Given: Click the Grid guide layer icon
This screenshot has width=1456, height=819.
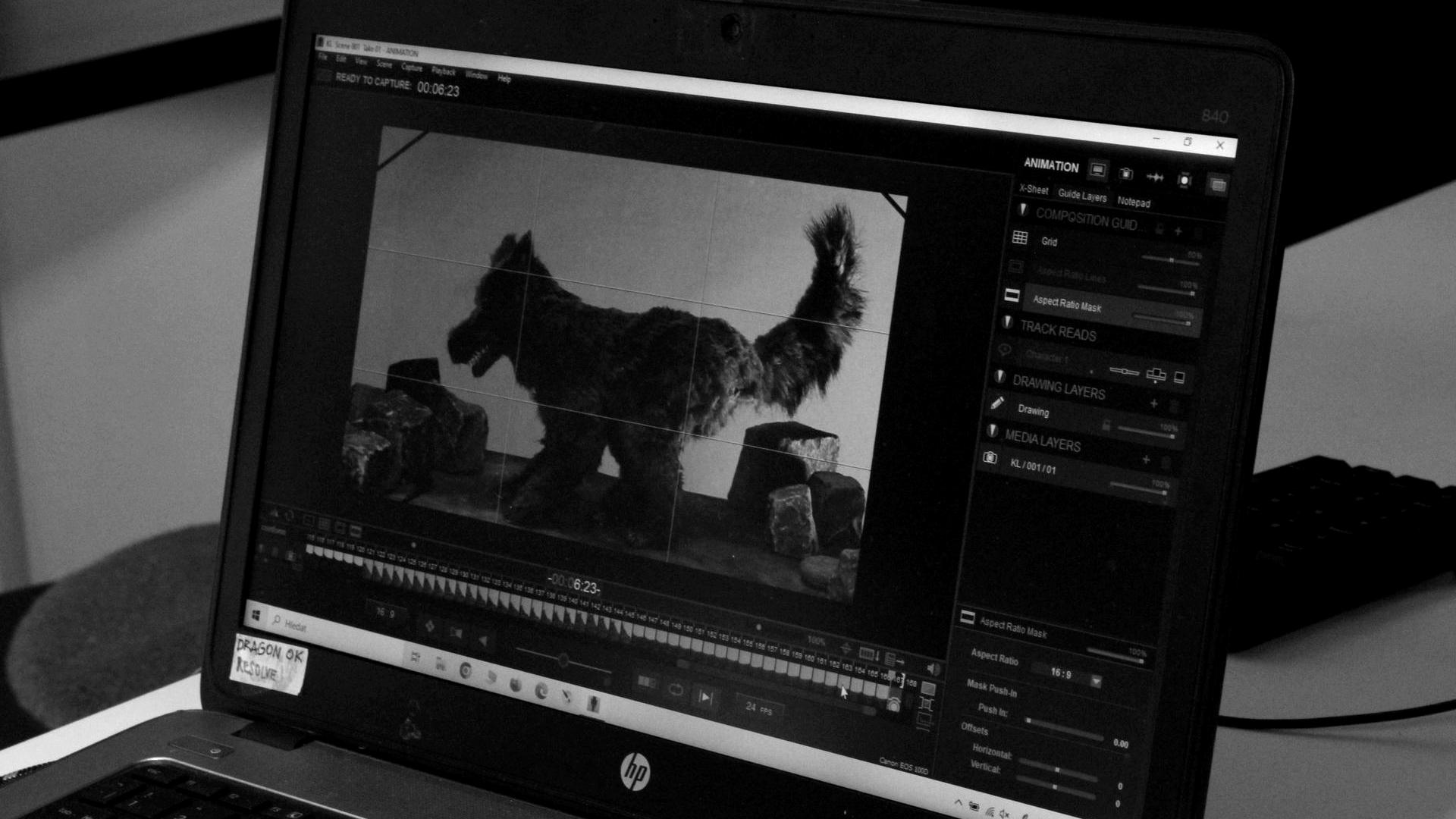Looking at the screenshot, I should [x=1020, y=238].
